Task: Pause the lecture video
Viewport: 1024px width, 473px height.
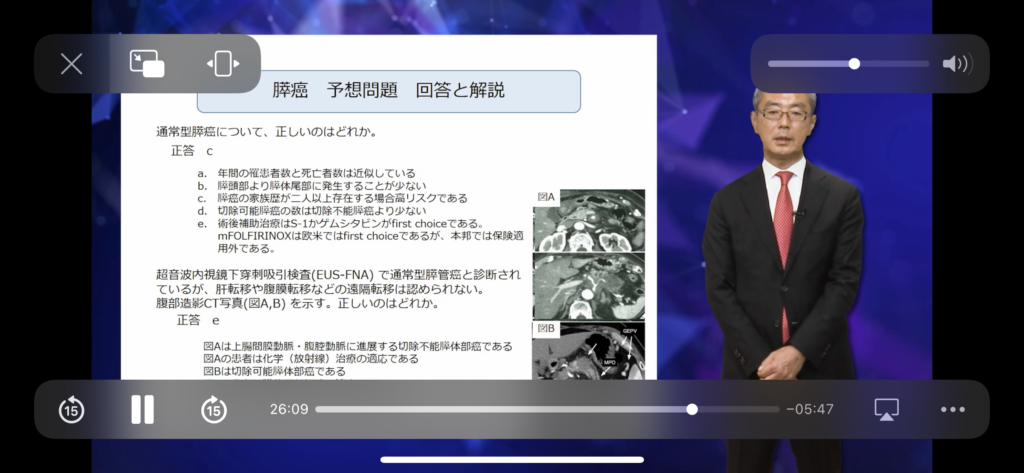Action: tap(142, 409)
